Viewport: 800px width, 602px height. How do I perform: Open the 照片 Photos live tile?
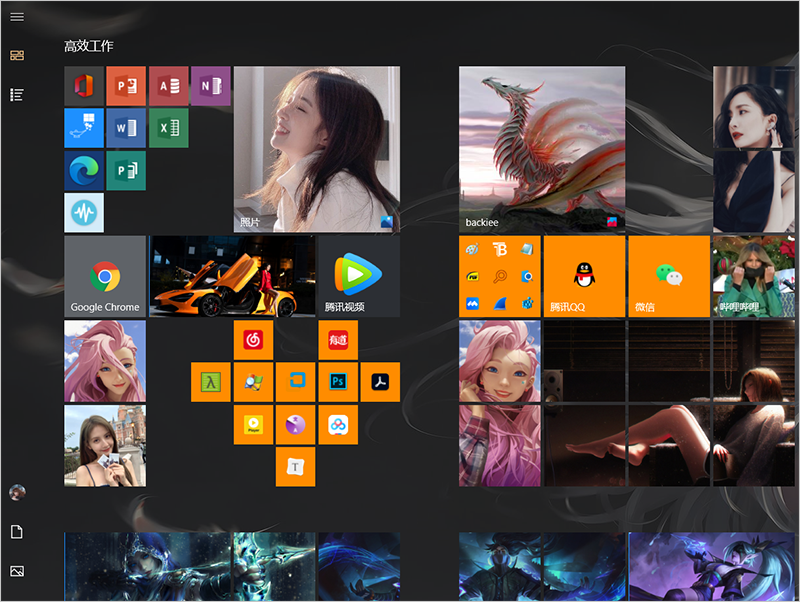316,149
